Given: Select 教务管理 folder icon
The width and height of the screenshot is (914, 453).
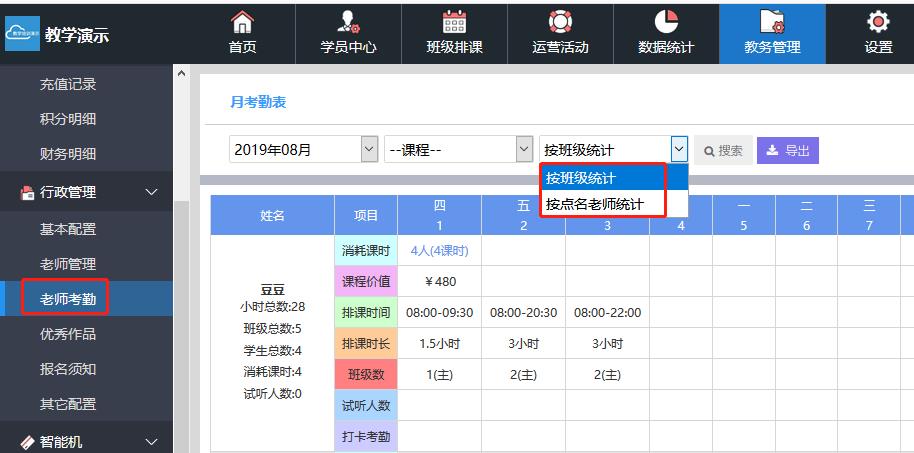Looking at the screenshot, I should tap(772, 21).
